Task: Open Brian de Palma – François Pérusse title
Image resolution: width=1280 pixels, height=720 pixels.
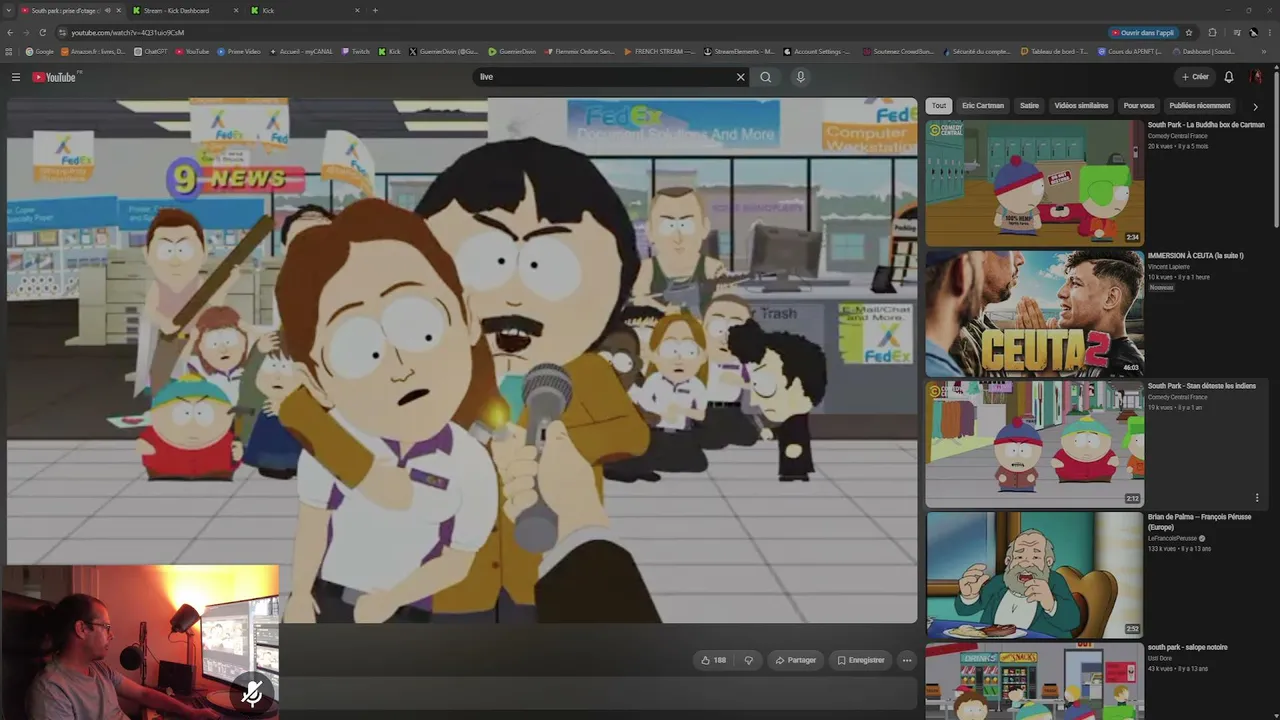Action: click(1202, 522)
